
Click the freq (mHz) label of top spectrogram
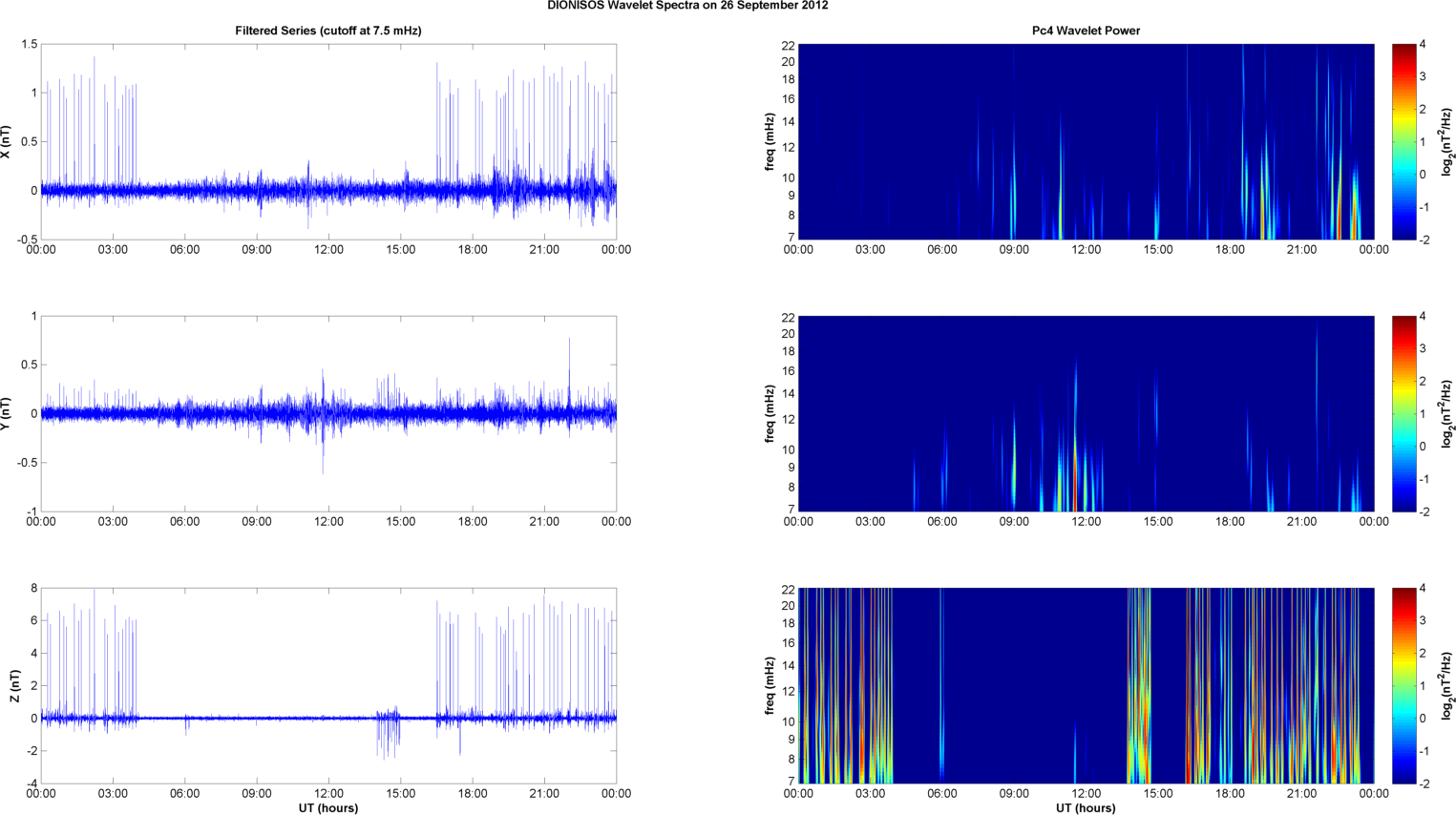pos(770,142)
